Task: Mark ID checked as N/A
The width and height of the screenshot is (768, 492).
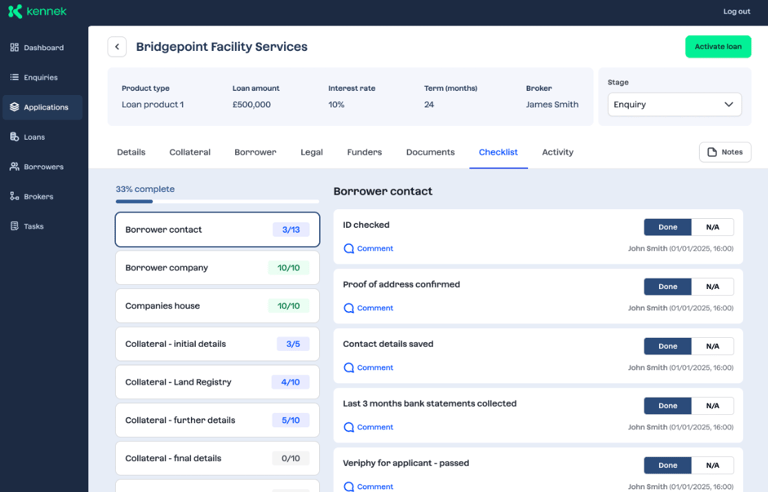Action: [x=712, y=227]
